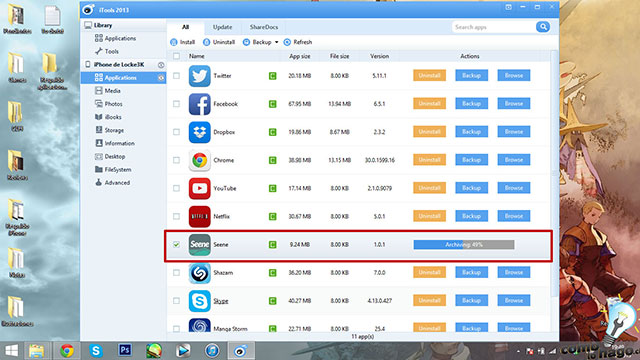This screenshot has width=640, height=360.
Task: Open Storage in the sidebar
Action: pyautogui.click(x=109, y=130)
